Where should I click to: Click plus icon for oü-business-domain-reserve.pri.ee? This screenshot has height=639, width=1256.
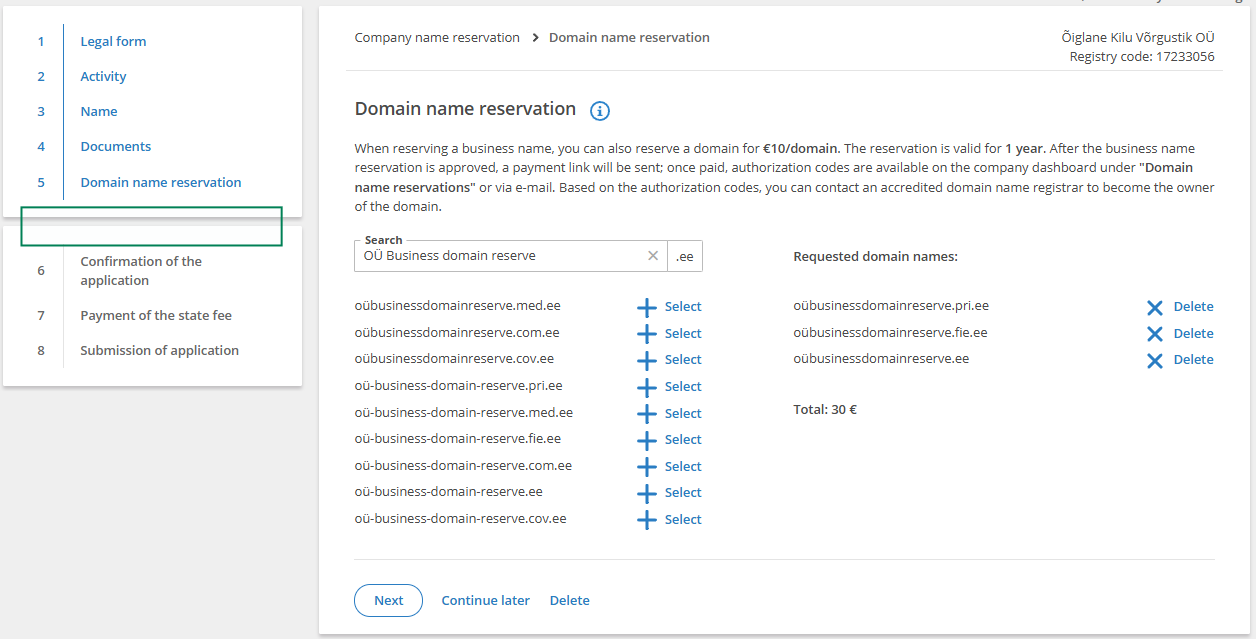(x=647, y=387)
